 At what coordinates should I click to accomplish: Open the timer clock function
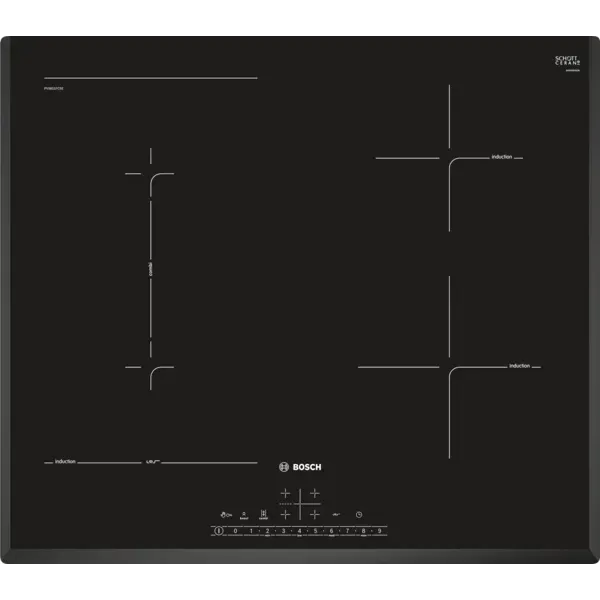click(357, 514)
